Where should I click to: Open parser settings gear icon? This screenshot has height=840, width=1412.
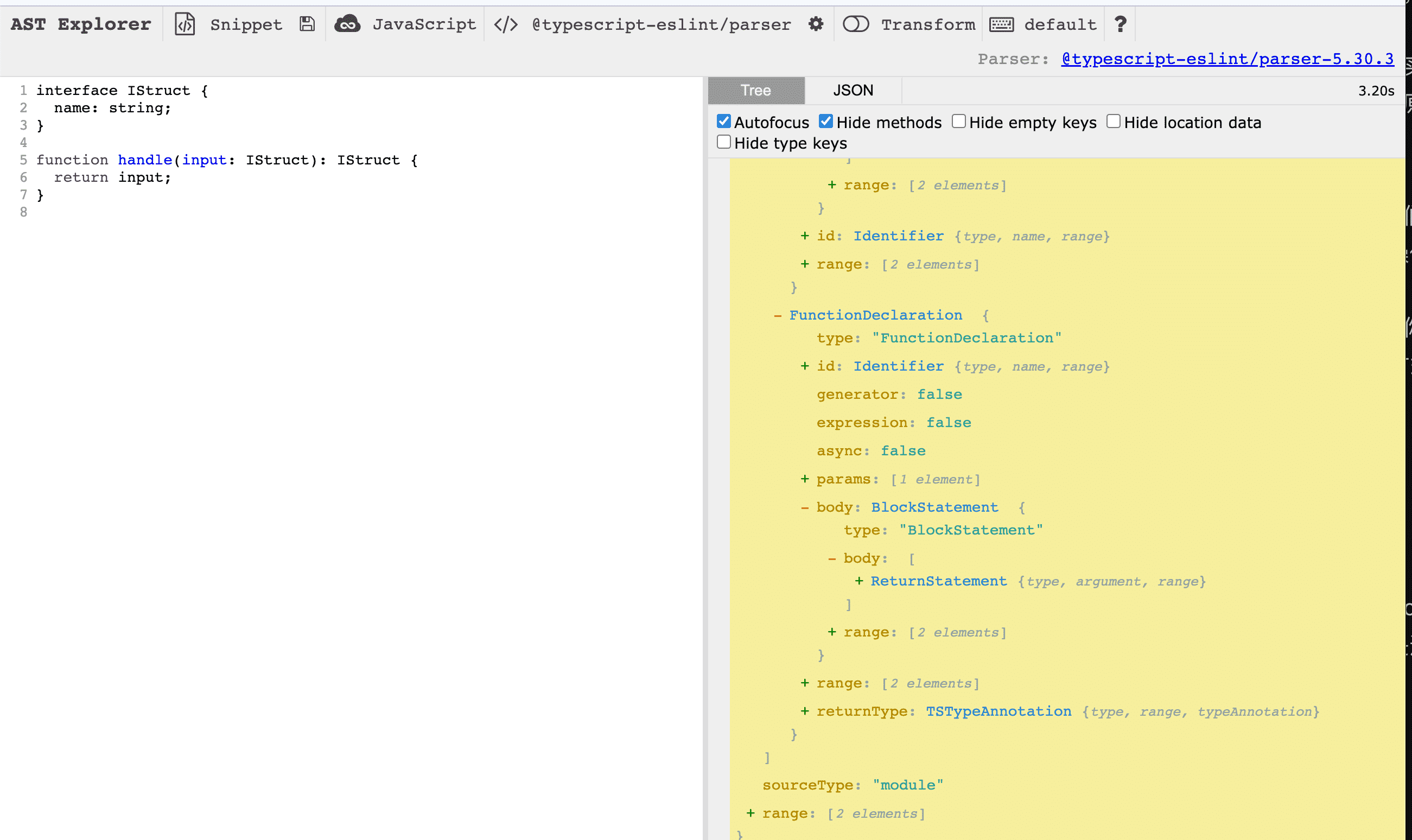(816, 24)
